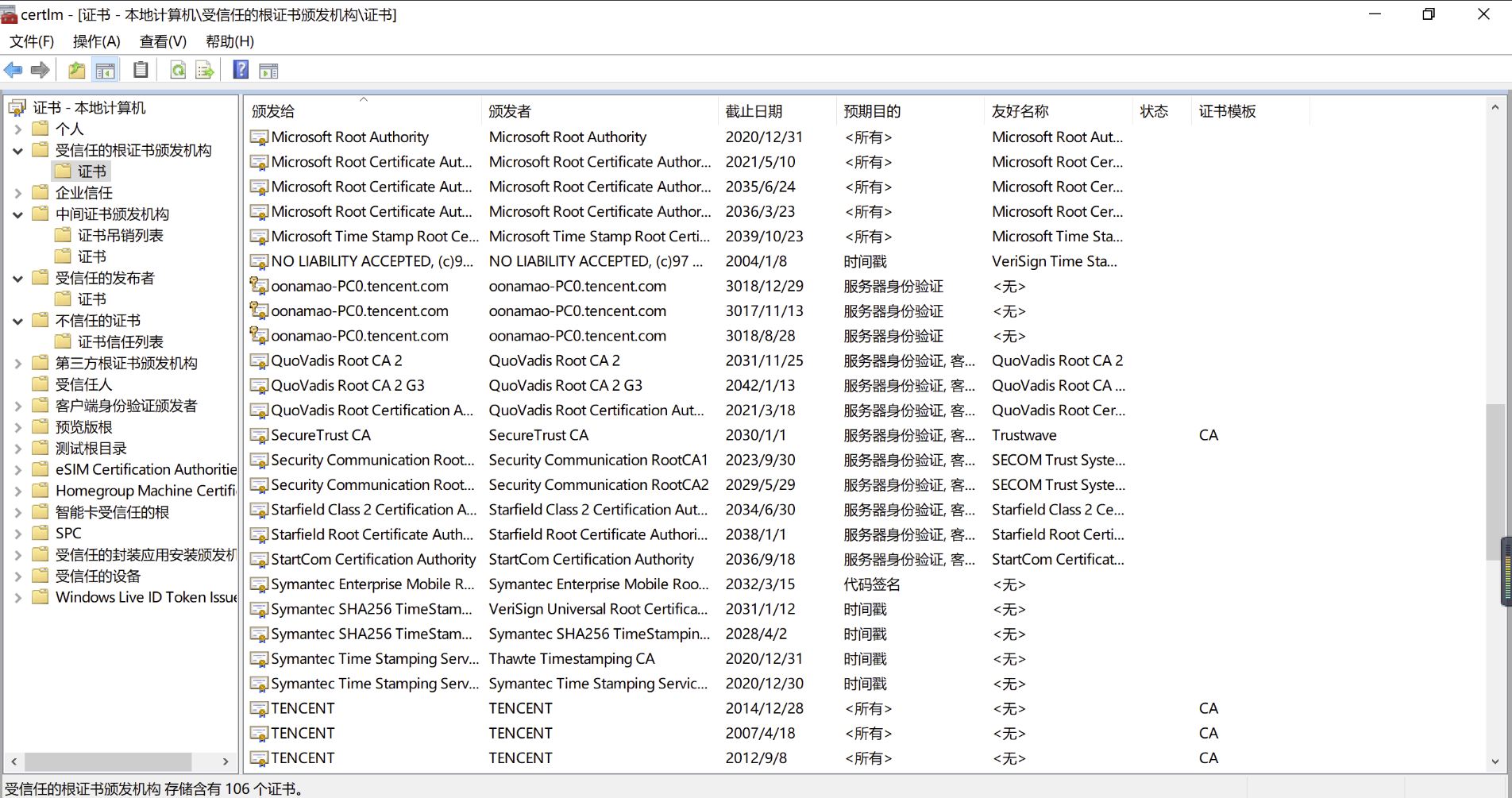Click the tree pane horizontal scrollbar left arrow
Screen dimensions: 1512x798
click(x=14, y=761)
